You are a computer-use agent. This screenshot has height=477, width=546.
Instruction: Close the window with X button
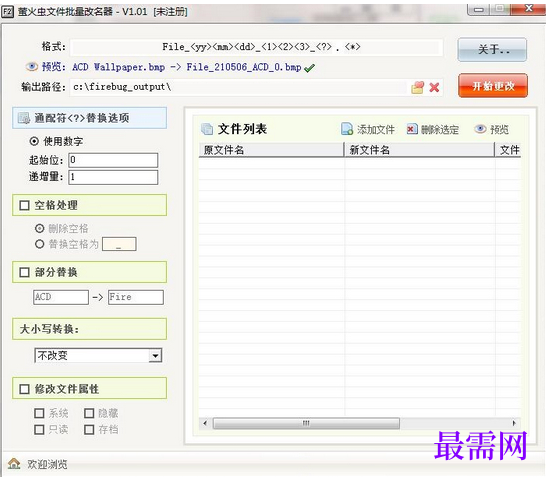click(529, 9)
